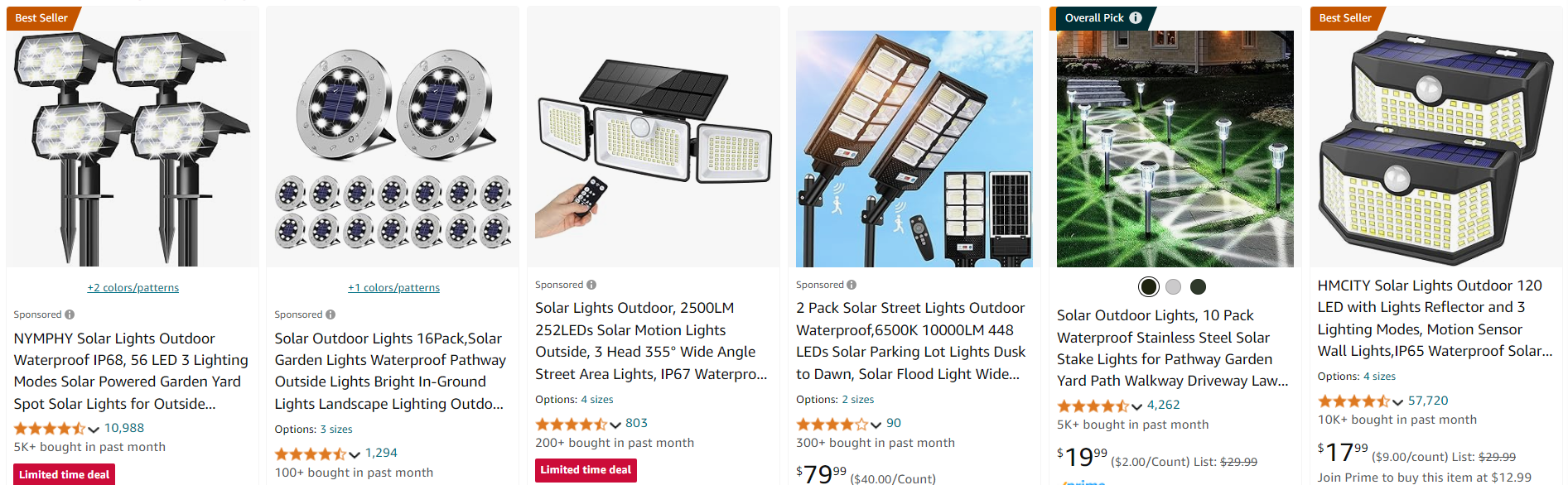Expand rating chevron for 16Pack Solar Lights

pyautogui.click(x=355, y=454)
